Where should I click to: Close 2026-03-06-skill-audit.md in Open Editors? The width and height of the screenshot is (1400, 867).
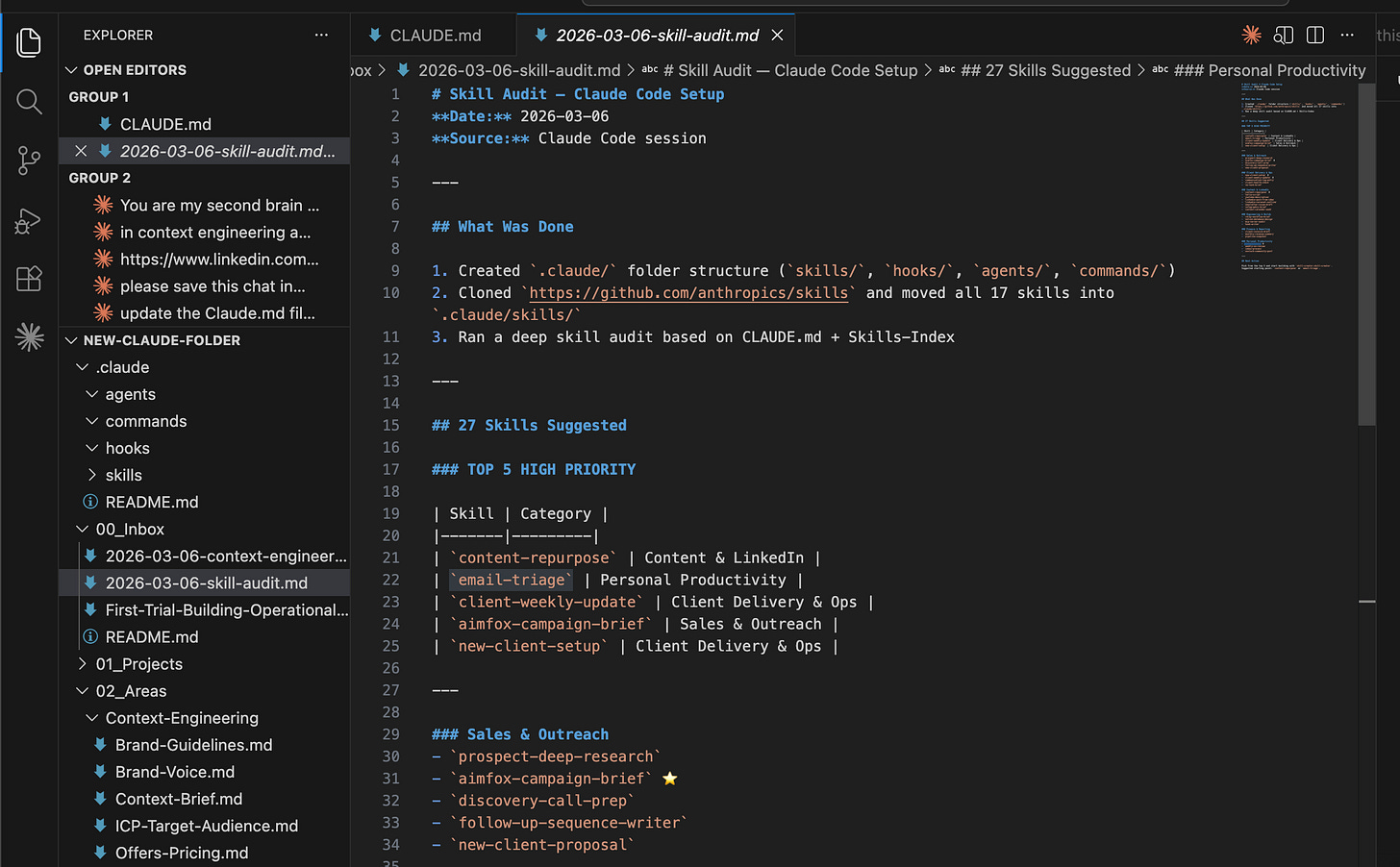pos(81,151)
